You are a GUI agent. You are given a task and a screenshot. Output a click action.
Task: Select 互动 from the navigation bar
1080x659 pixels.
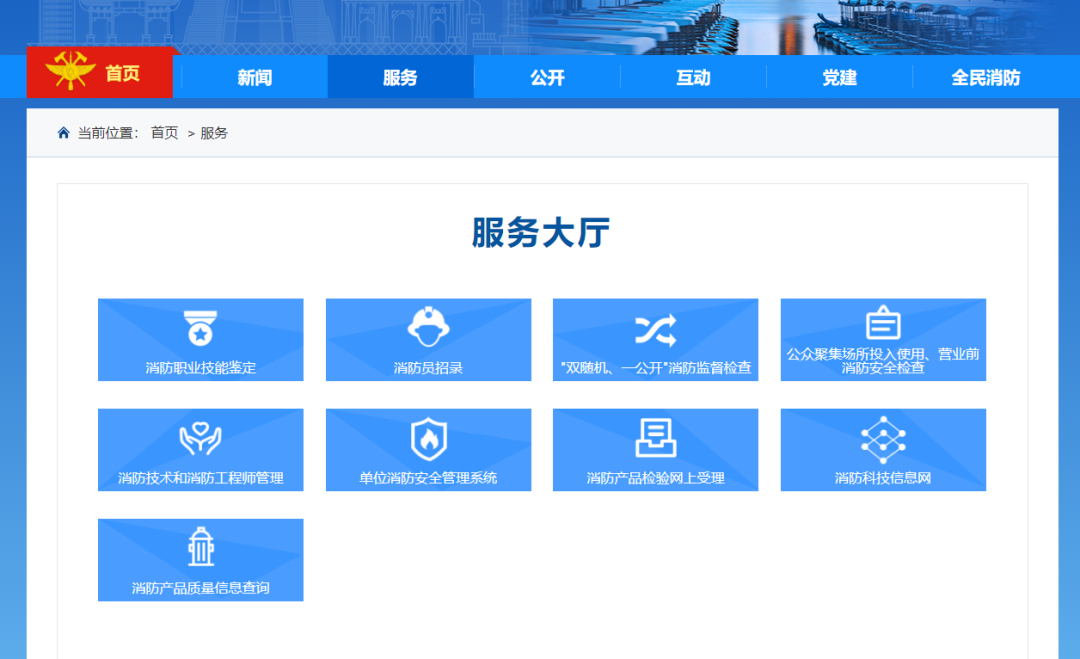coord(693,76)
